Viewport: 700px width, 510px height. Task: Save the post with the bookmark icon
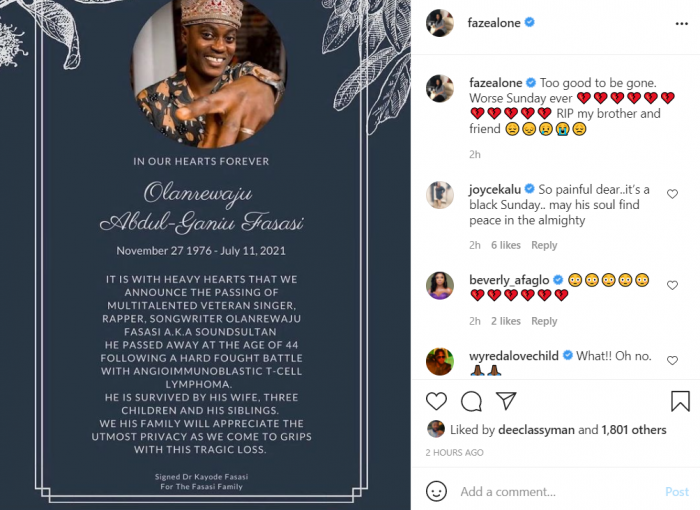(680, 401)
